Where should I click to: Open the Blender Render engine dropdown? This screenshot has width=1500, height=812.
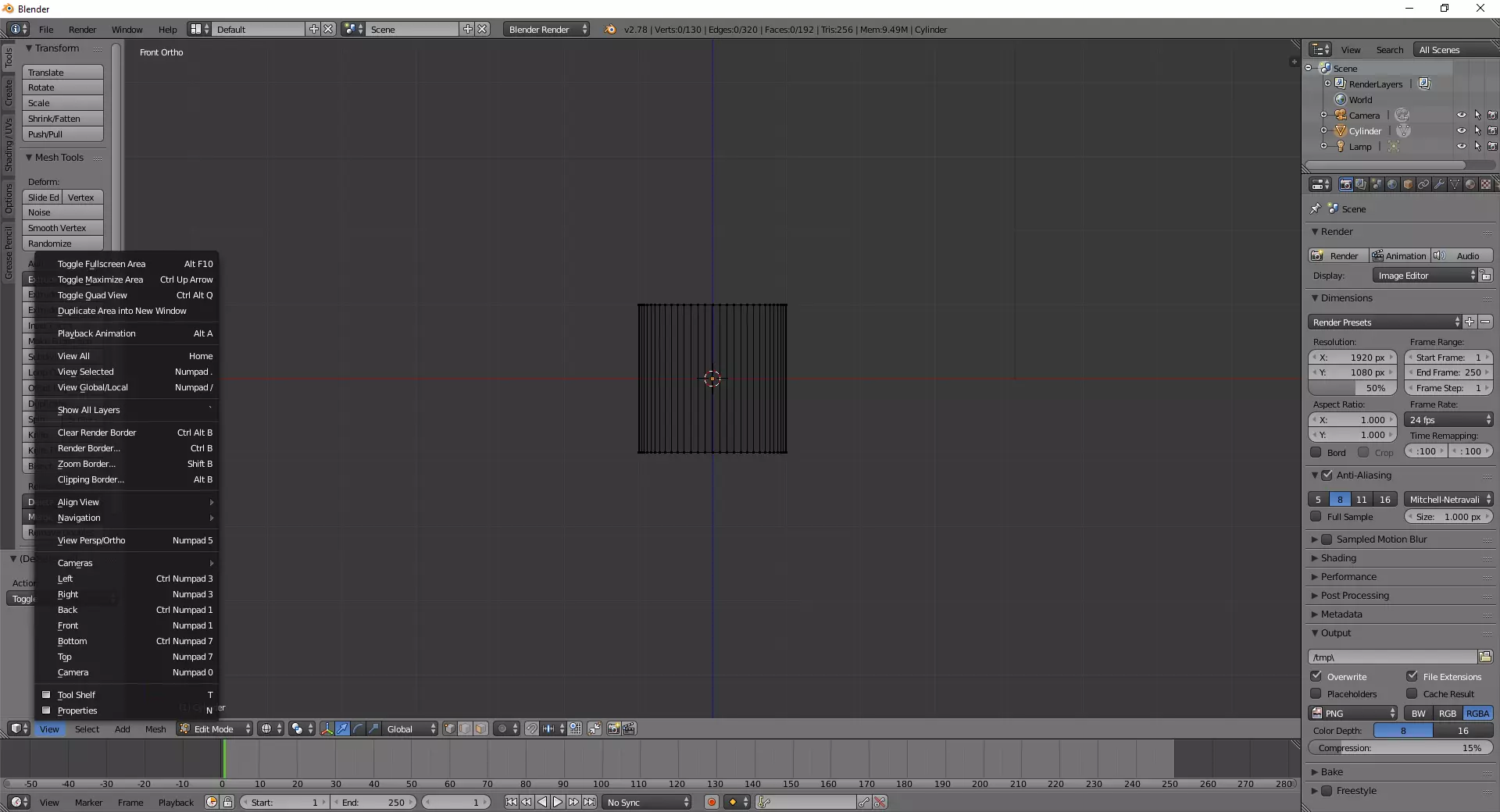pyautogui.click(x=547, y=29)
